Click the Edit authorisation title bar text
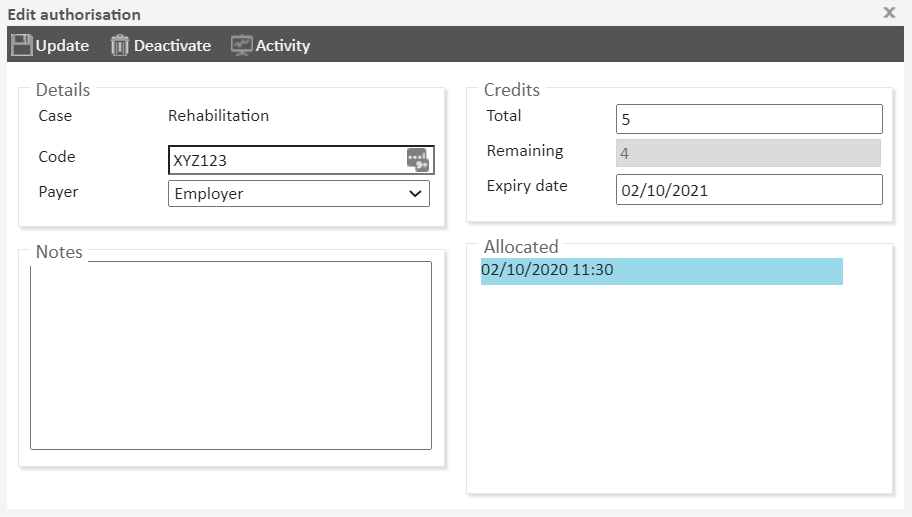 pos(74,14)
